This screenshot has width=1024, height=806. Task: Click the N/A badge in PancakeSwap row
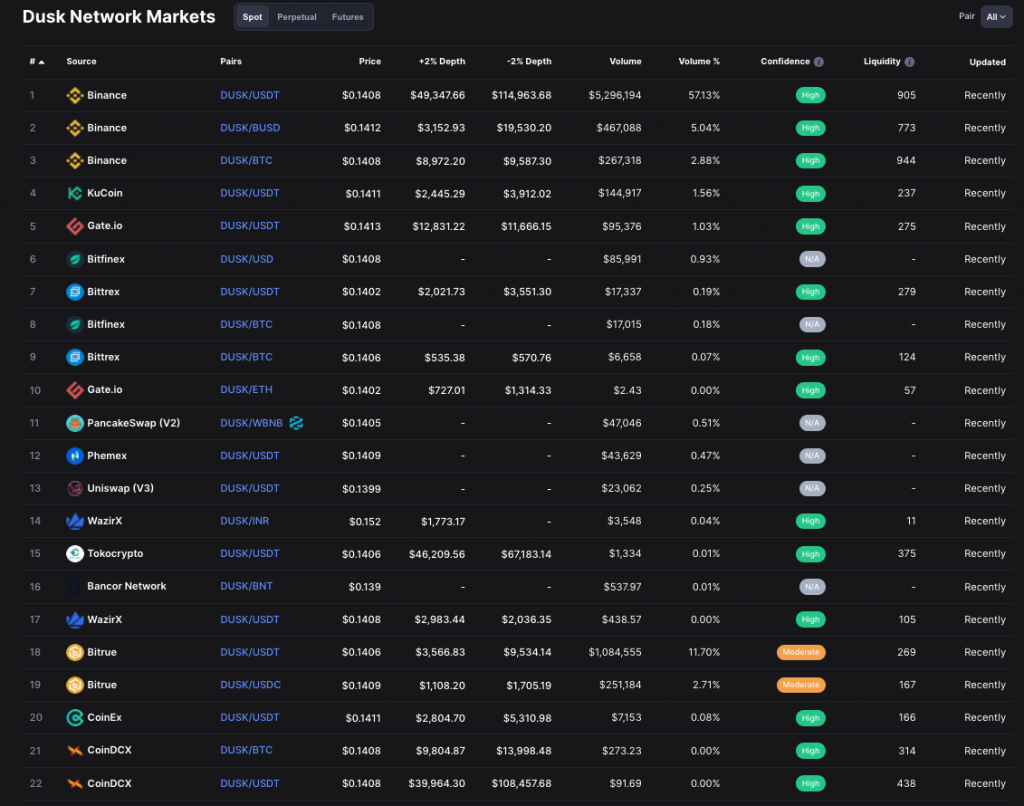(812, 423)
